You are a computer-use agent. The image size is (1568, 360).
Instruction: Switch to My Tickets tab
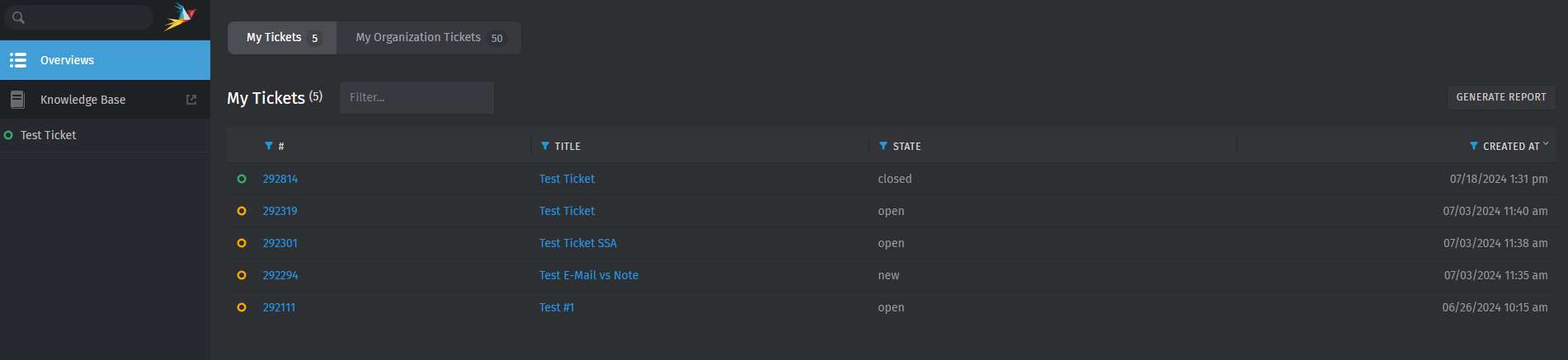point(282,38)
